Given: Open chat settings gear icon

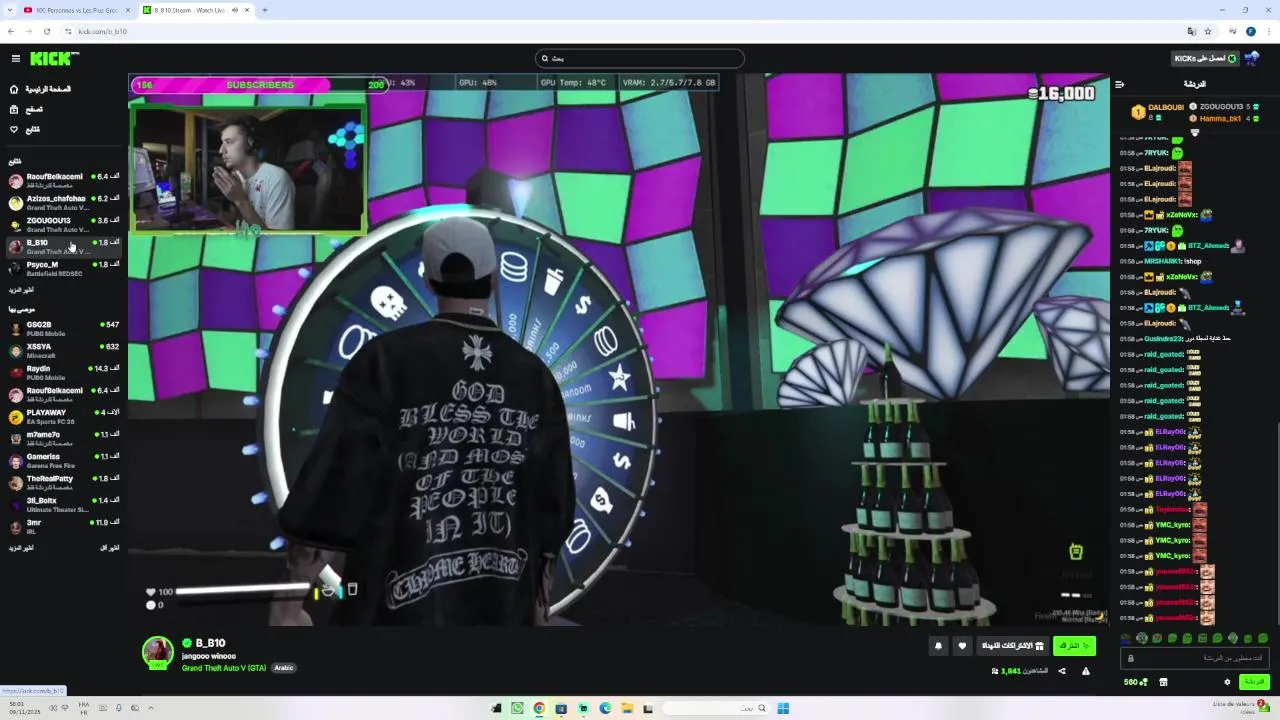Looking at the screenshot, I should pos(1227,682).
